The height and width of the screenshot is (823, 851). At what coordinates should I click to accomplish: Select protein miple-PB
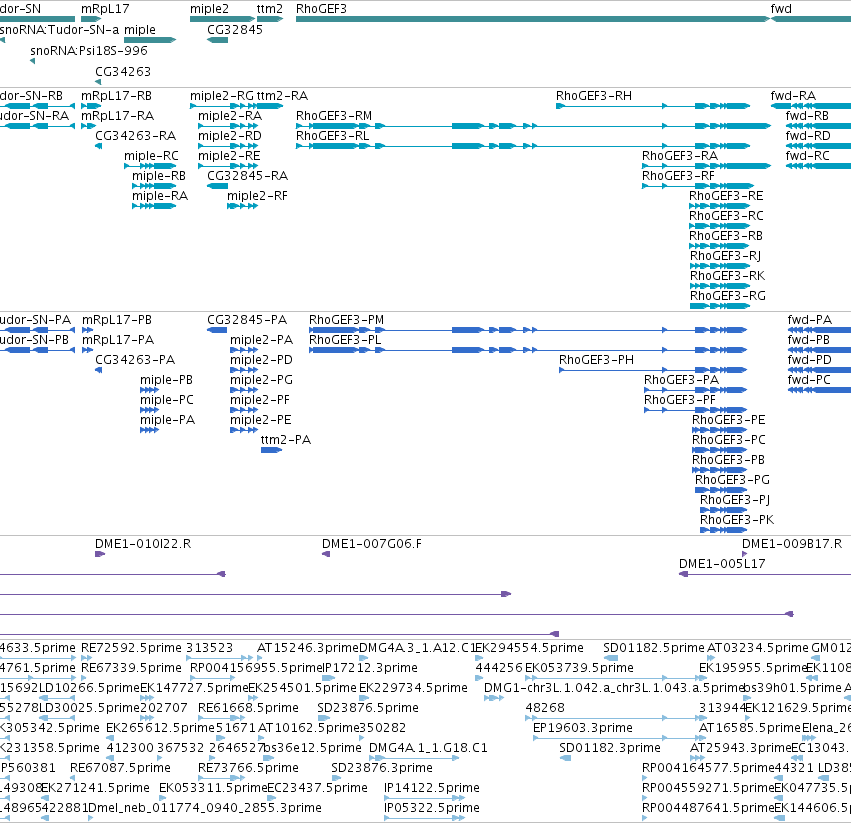click(x=149, y=390)
